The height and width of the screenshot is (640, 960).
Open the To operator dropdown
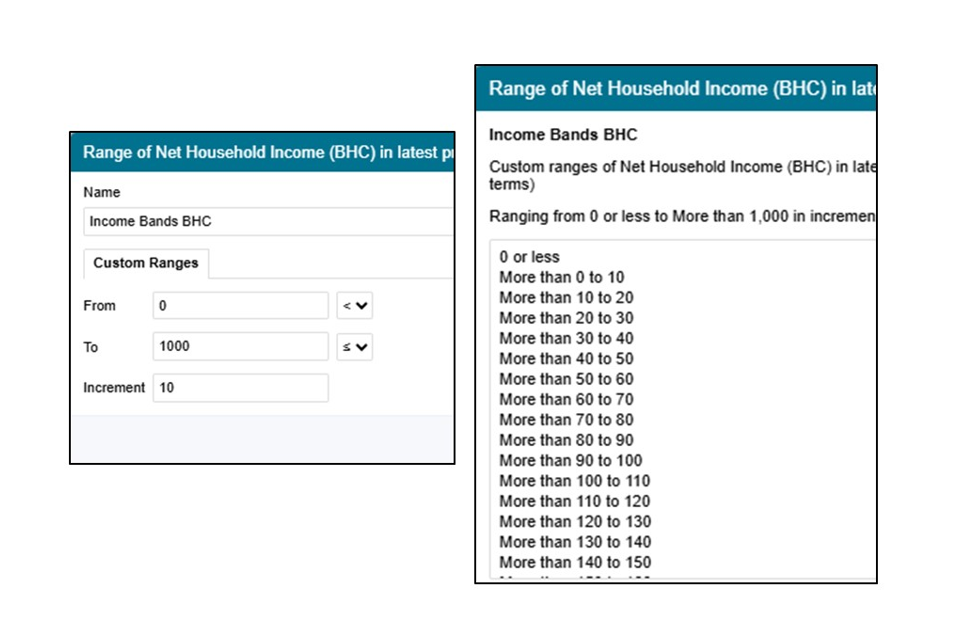pyautogui.click(x=354, y=347)
